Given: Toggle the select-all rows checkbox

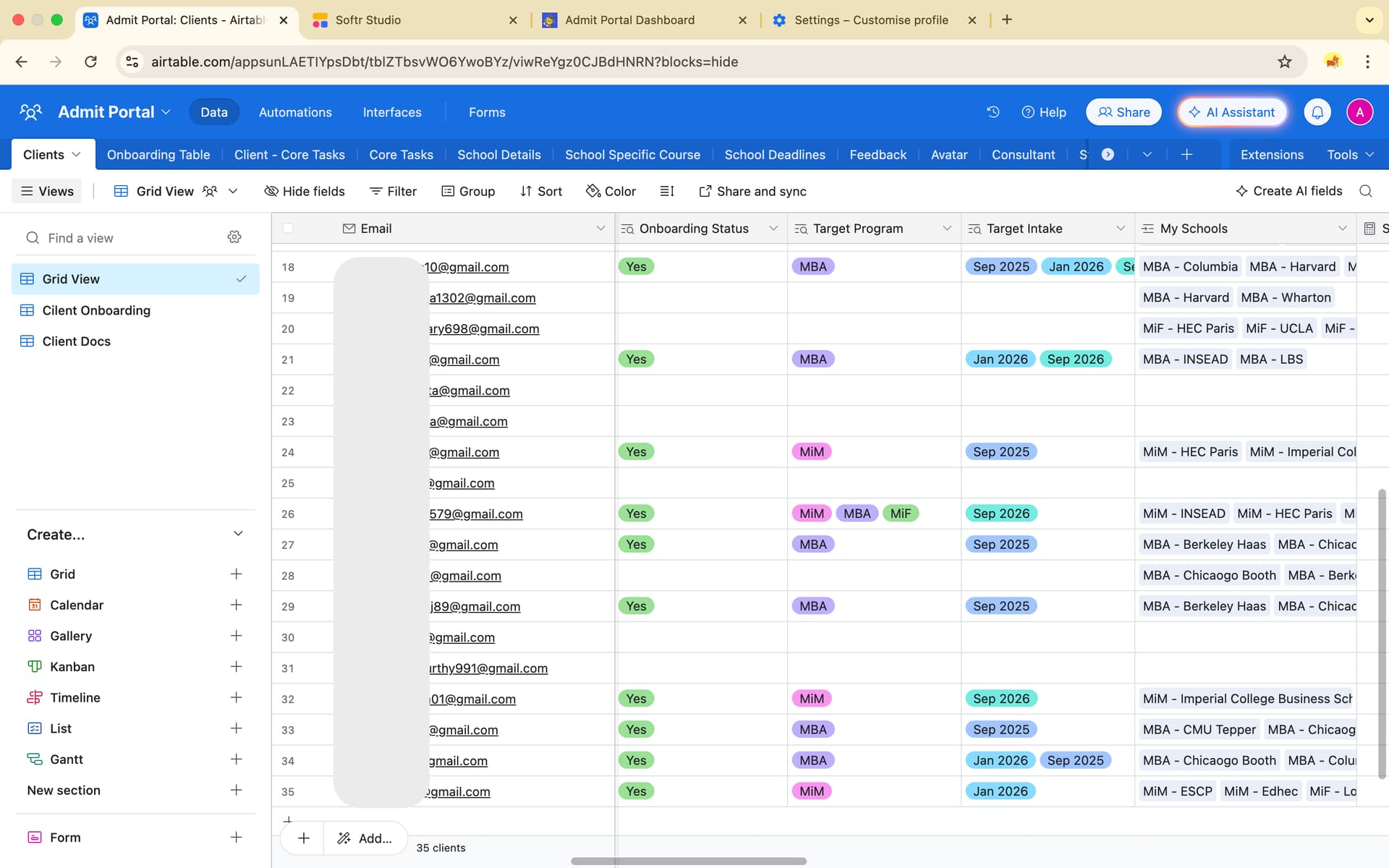Looking at the screenshot, I should [x=288, y=229].
